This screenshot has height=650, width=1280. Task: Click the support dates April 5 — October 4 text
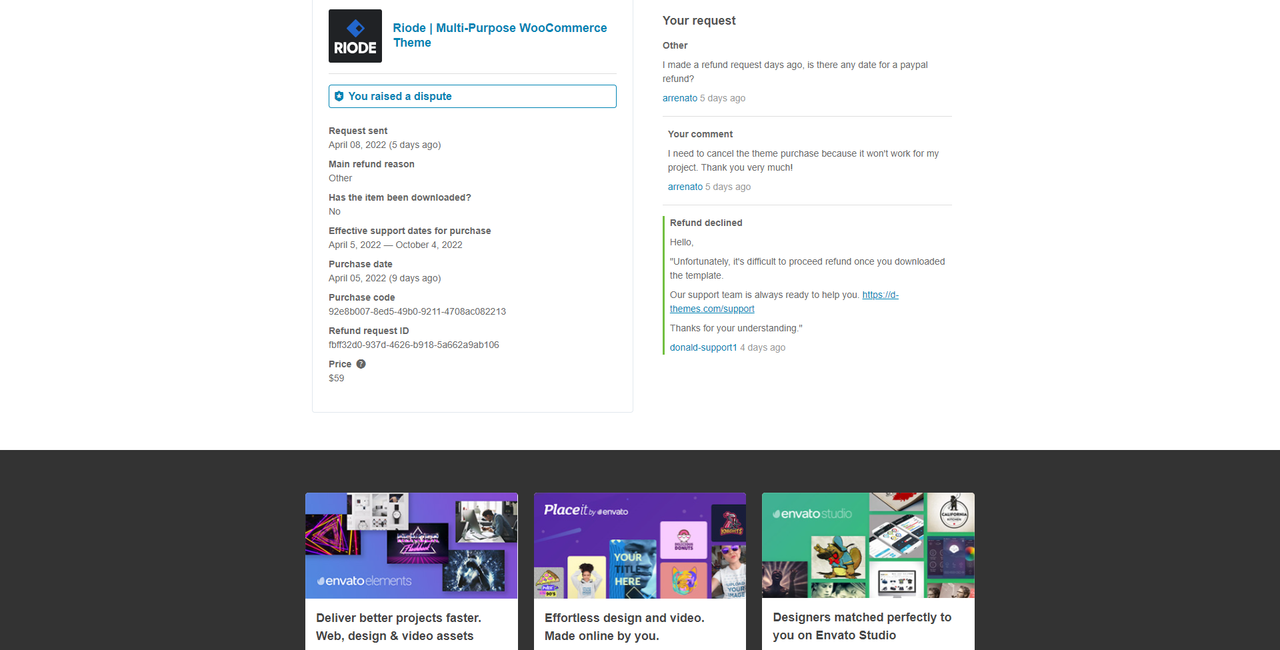coord(396,245)
